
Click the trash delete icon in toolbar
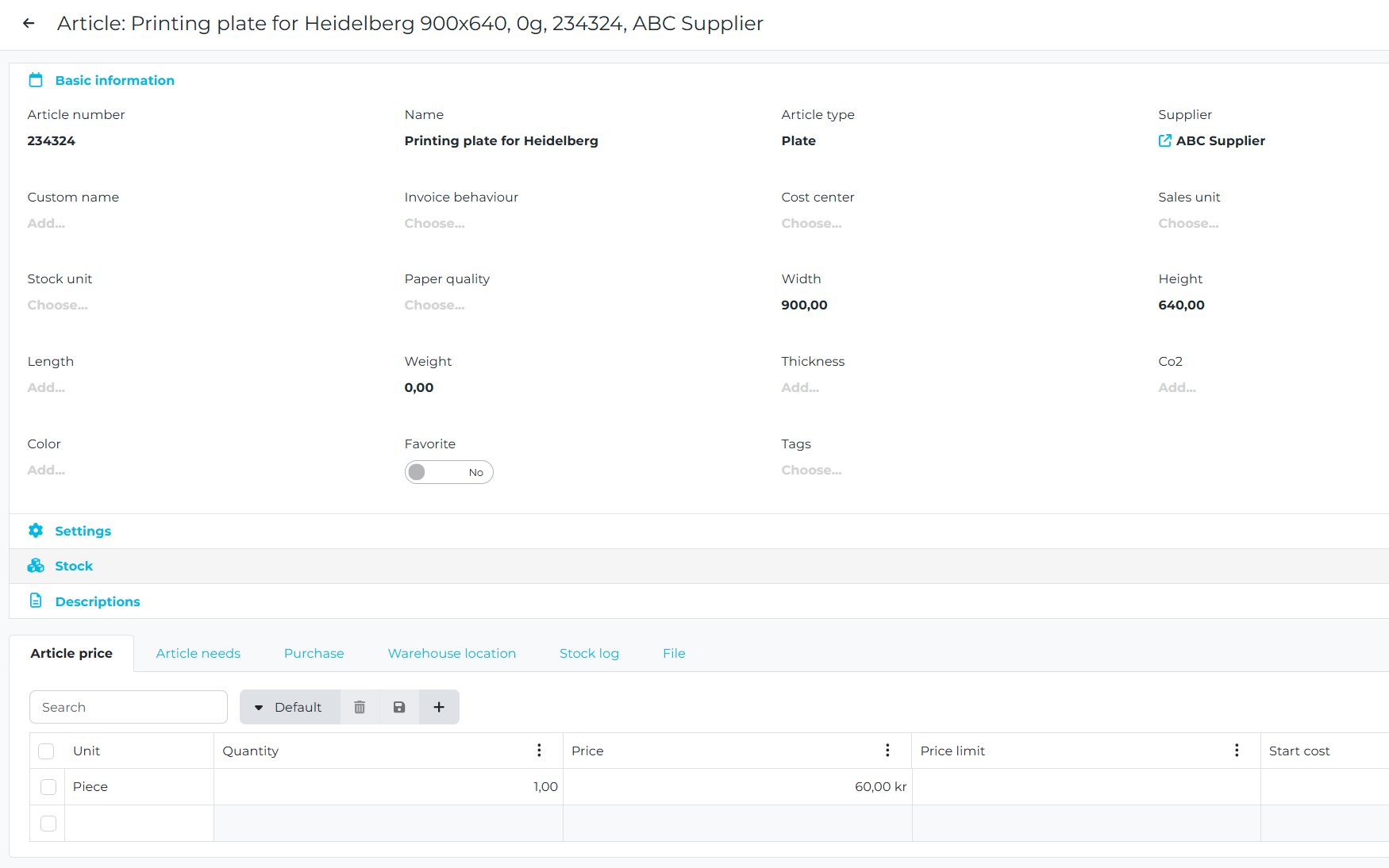360,707
